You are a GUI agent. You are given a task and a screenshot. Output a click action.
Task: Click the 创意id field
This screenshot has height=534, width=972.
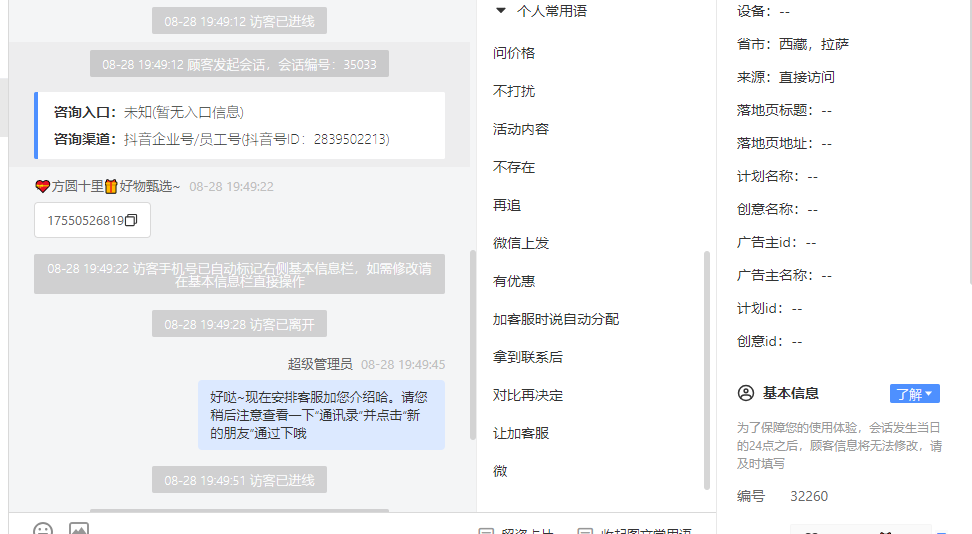(769, 341)
